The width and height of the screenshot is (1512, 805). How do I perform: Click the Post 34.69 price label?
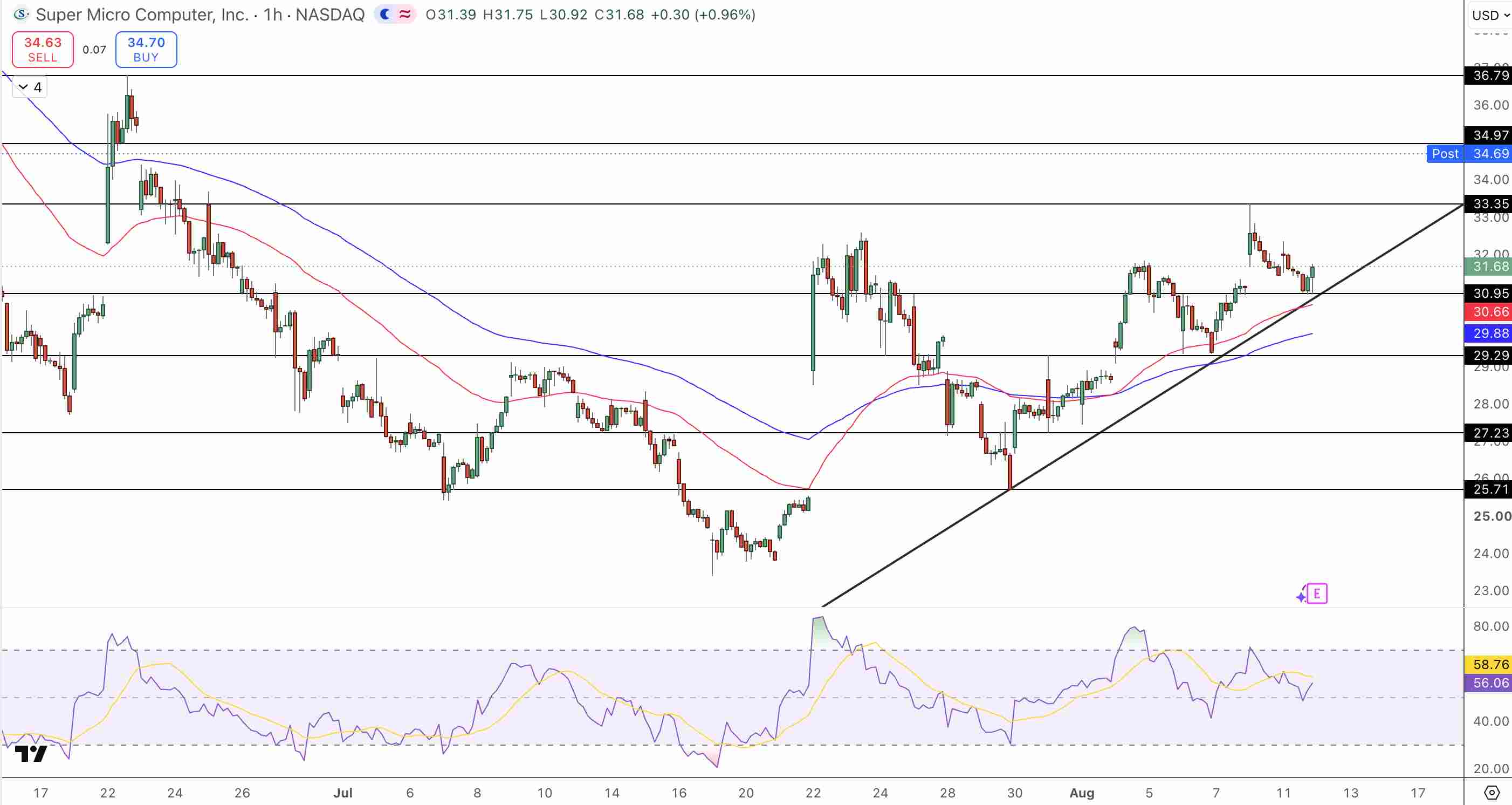tap(1469, 154)
